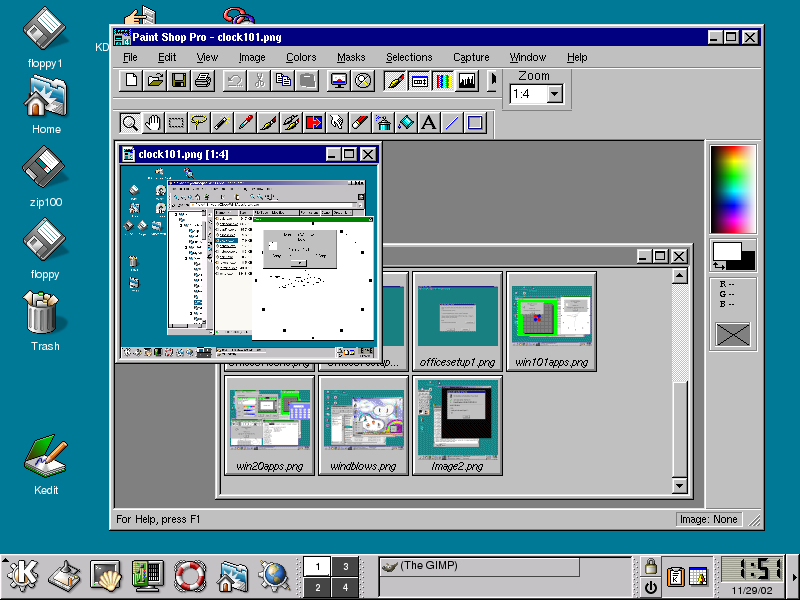Click the clock101.png image canvas
This screenshot has width=800, height=600.
[249, 262]
